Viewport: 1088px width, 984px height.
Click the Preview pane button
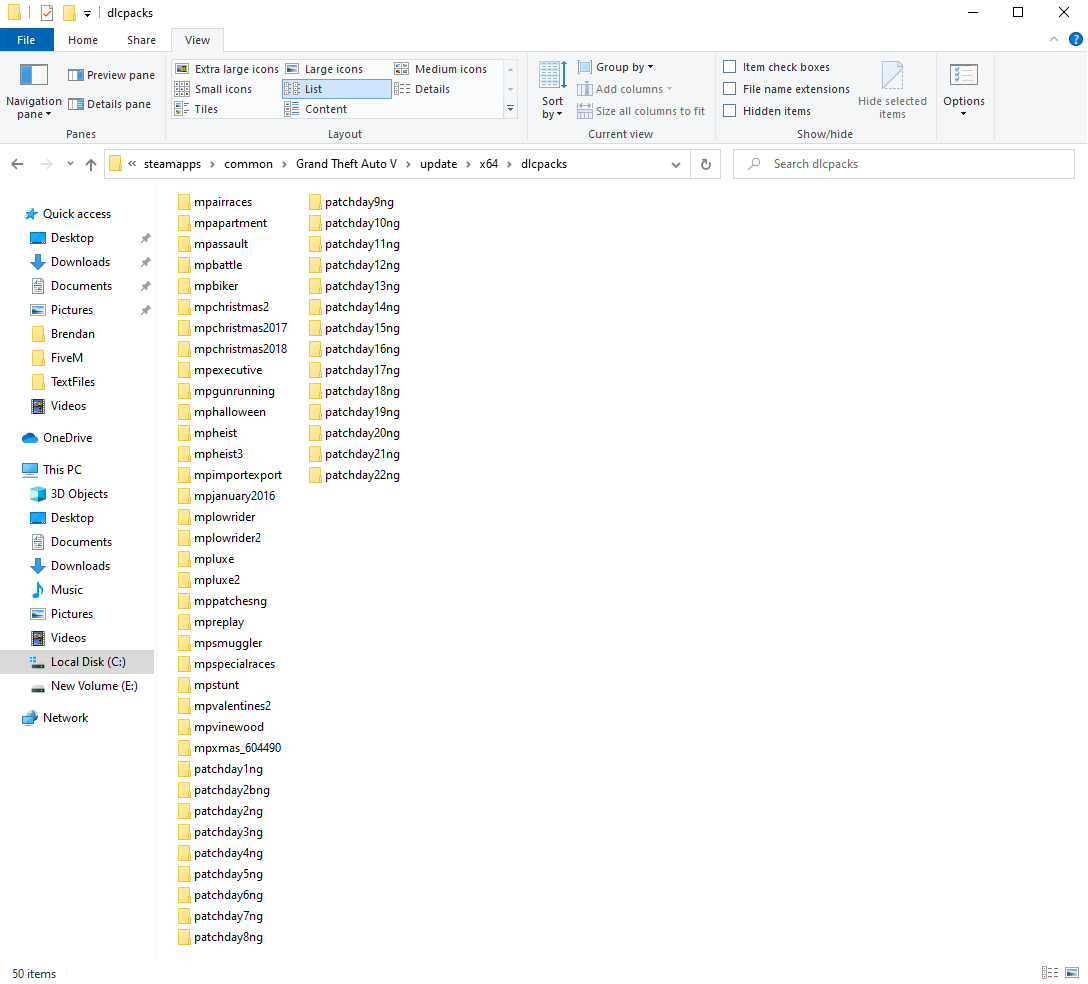(111, 75)
